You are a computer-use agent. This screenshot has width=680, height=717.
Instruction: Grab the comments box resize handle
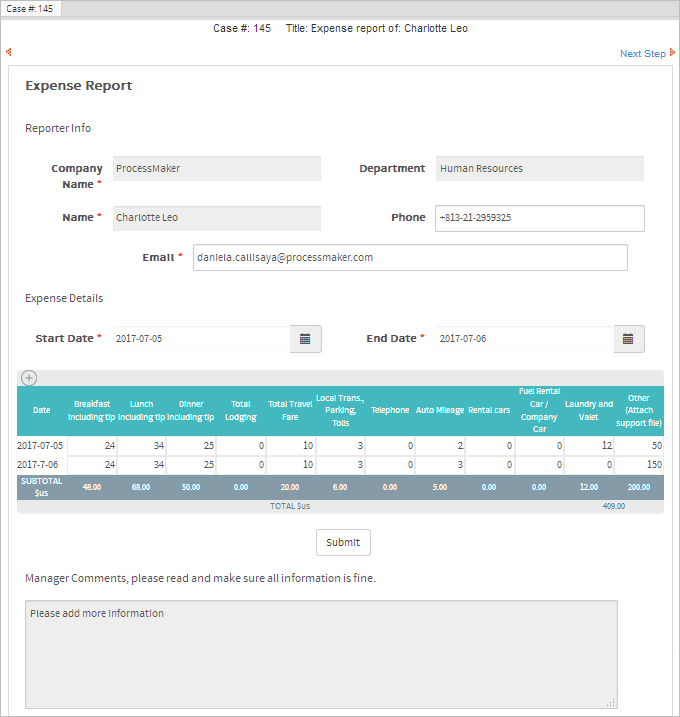[611, 701]
